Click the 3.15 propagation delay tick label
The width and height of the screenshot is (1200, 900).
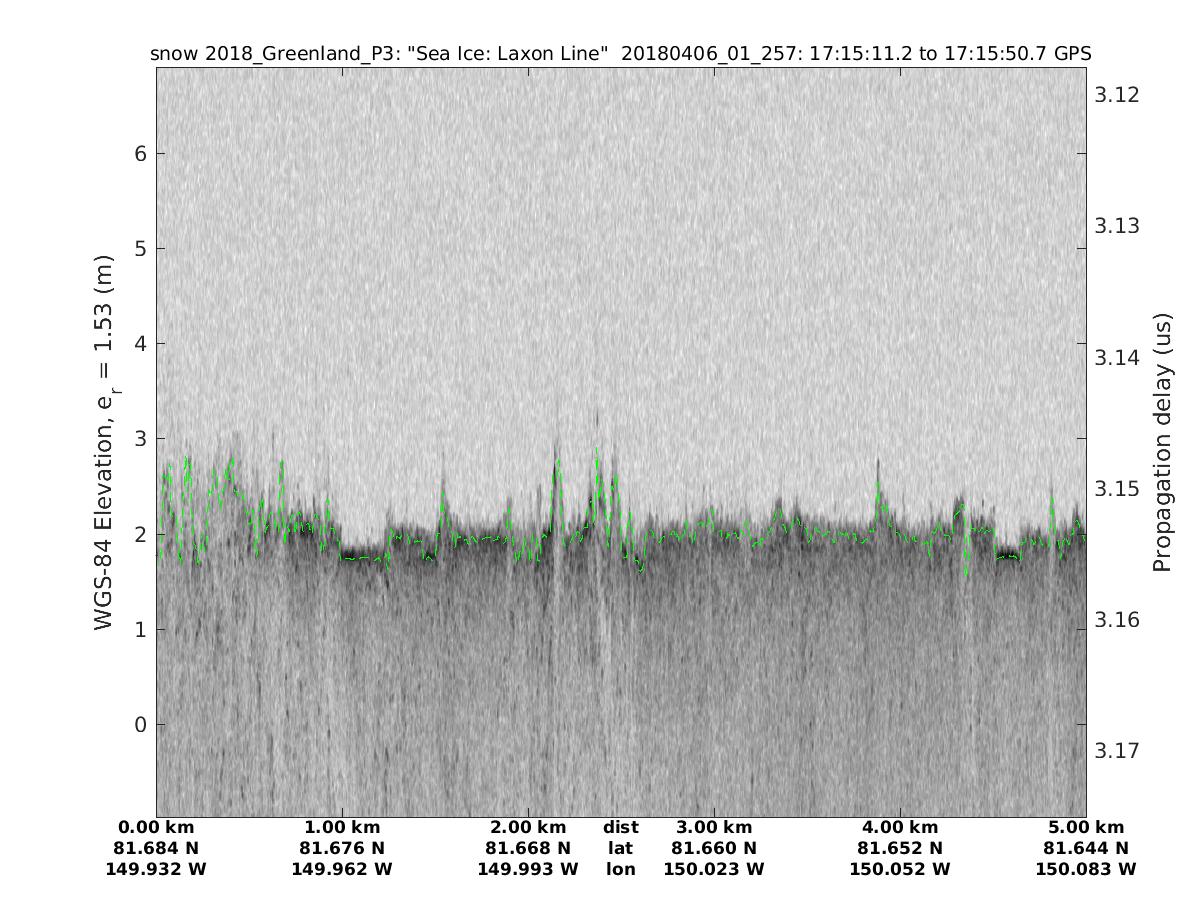(x=1116, y=488)
